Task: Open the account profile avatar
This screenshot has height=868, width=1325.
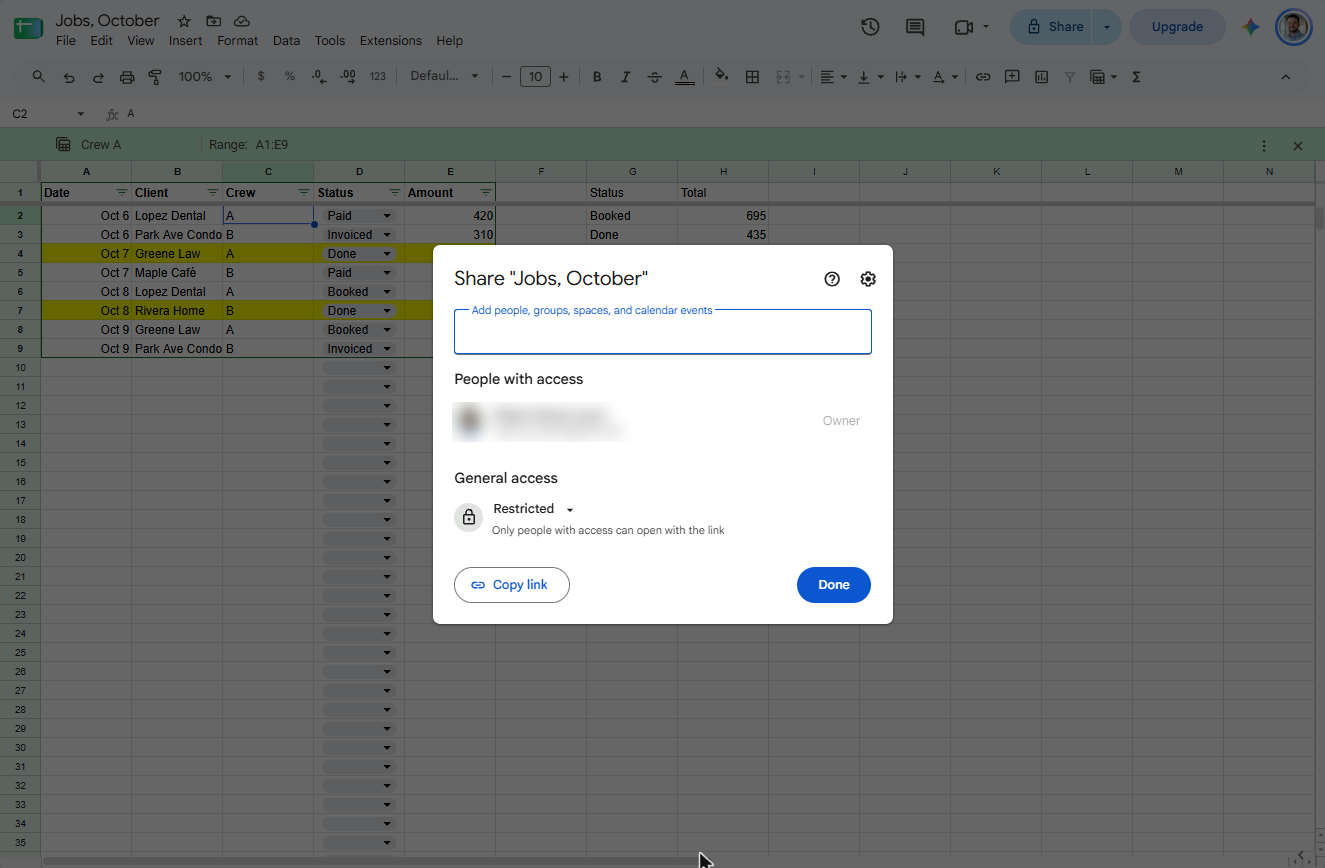Action: pyautogui.click(x=1293, y=27)
